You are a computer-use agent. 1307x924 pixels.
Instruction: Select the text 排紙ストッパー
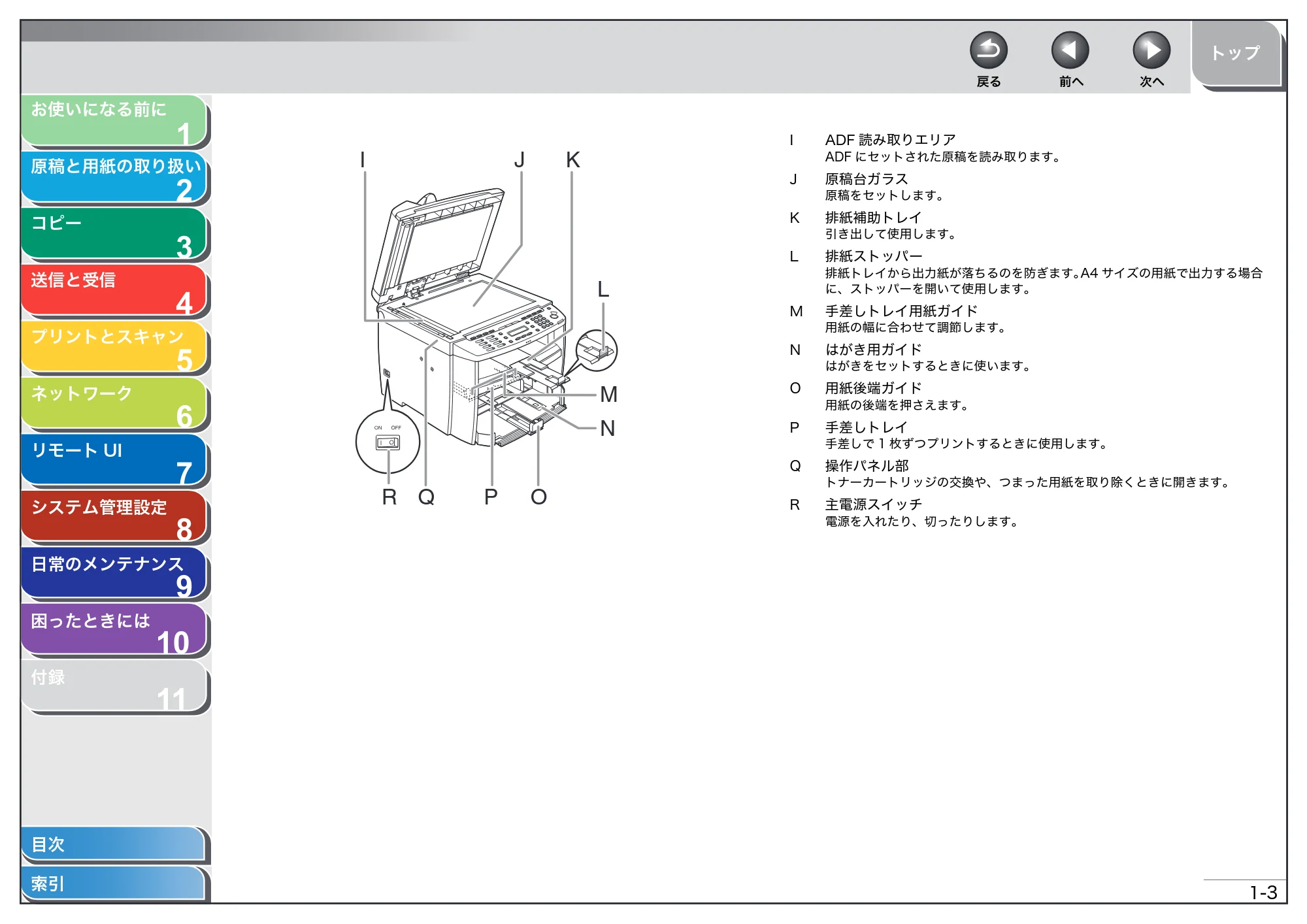(874, 256)
